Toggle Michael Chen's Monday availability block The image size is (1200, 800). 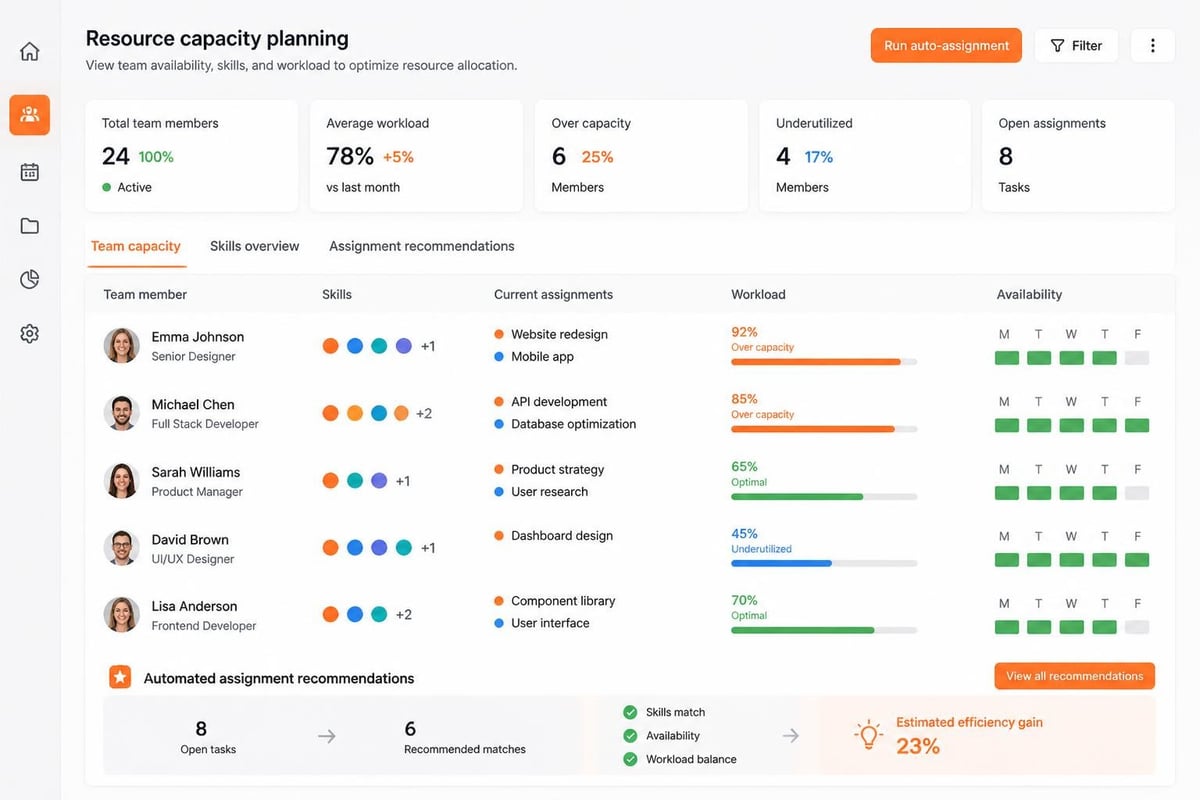[x=1007, y=425]
